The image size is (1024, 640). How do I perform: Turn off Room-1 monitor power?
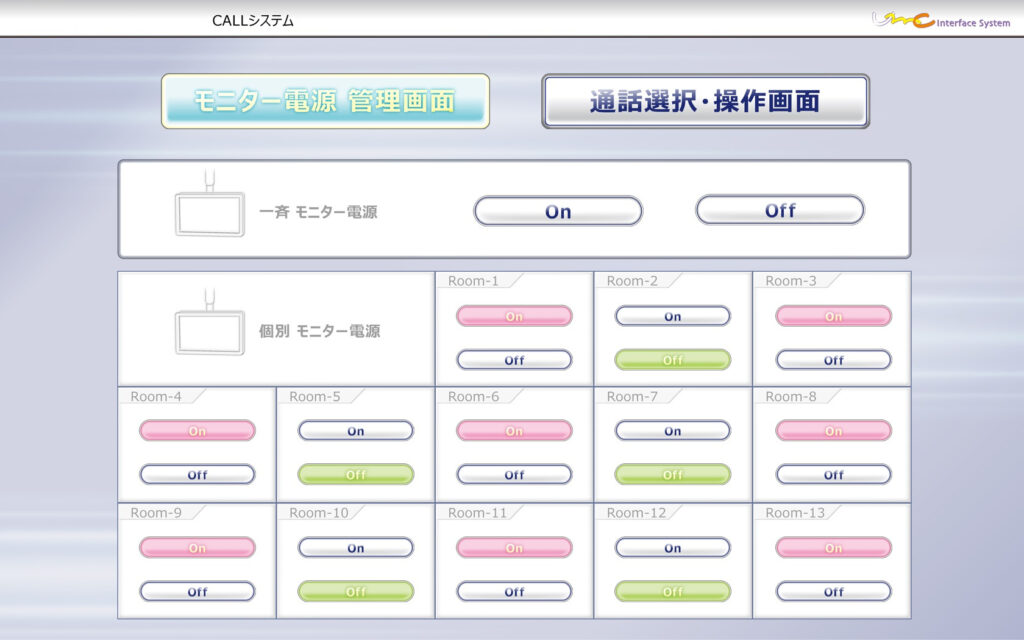coord(514,360)
